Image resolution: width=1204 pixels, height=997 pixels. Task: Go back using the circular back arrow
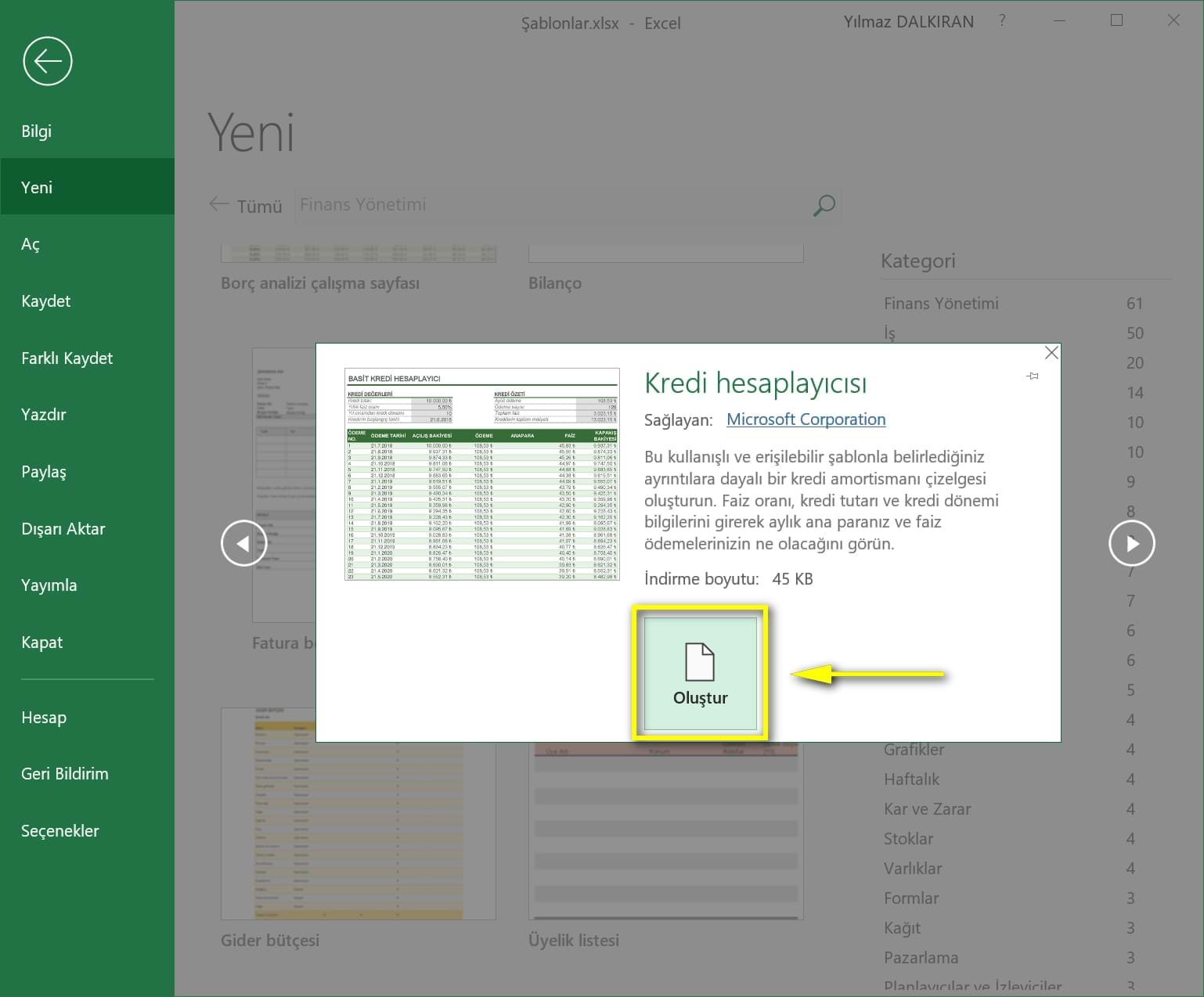(x=48, y=61)
